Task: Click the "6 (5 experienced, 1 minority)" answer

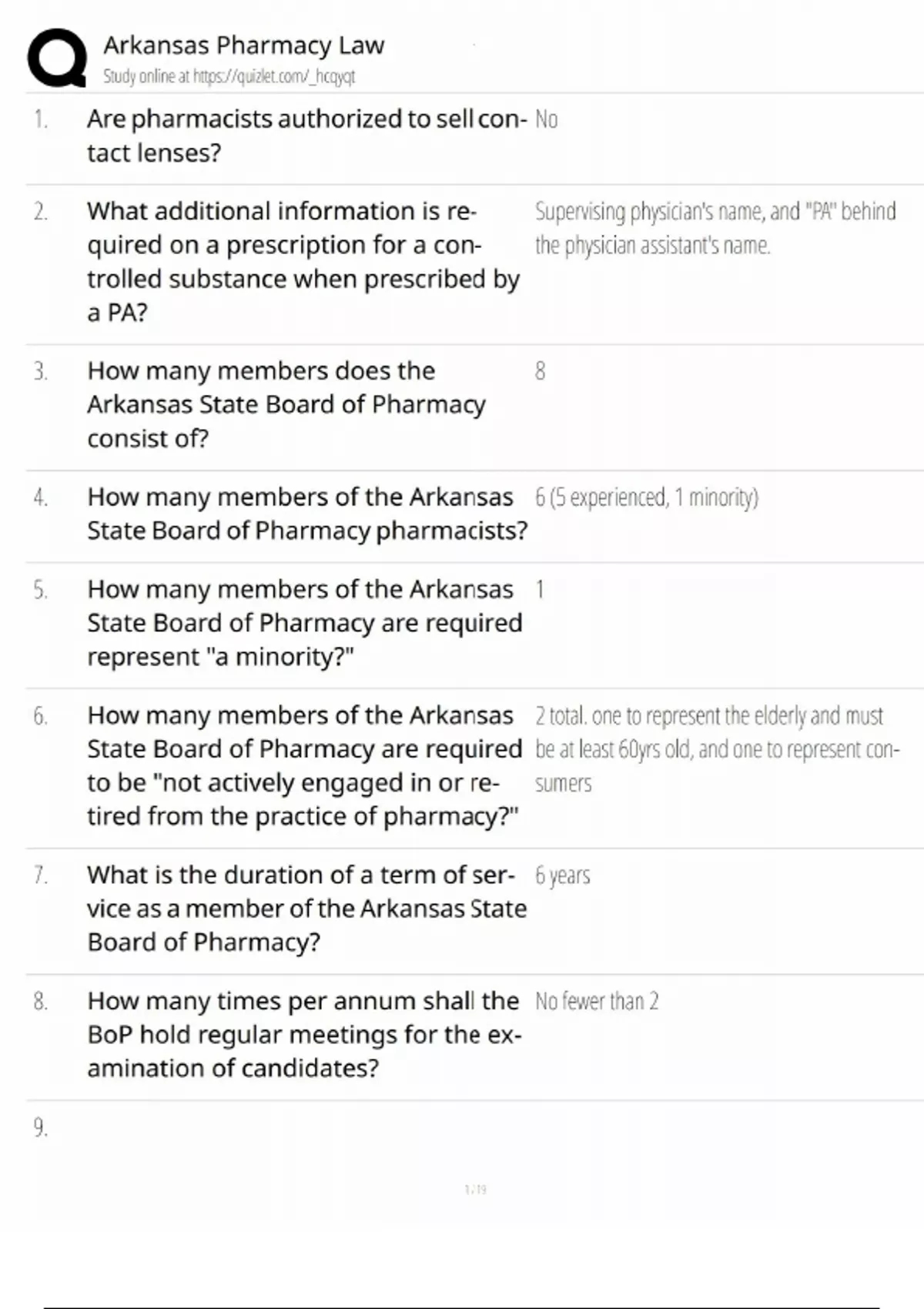Action: click(646, 497)
